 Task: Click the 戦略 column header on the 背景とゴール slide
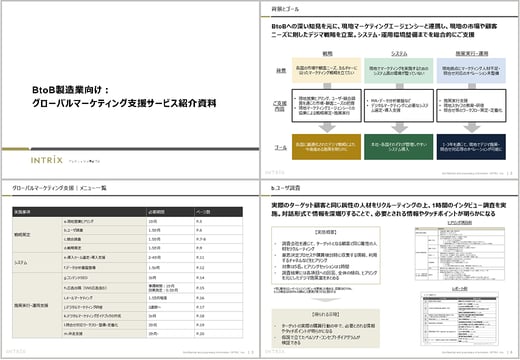click(327, 53)
